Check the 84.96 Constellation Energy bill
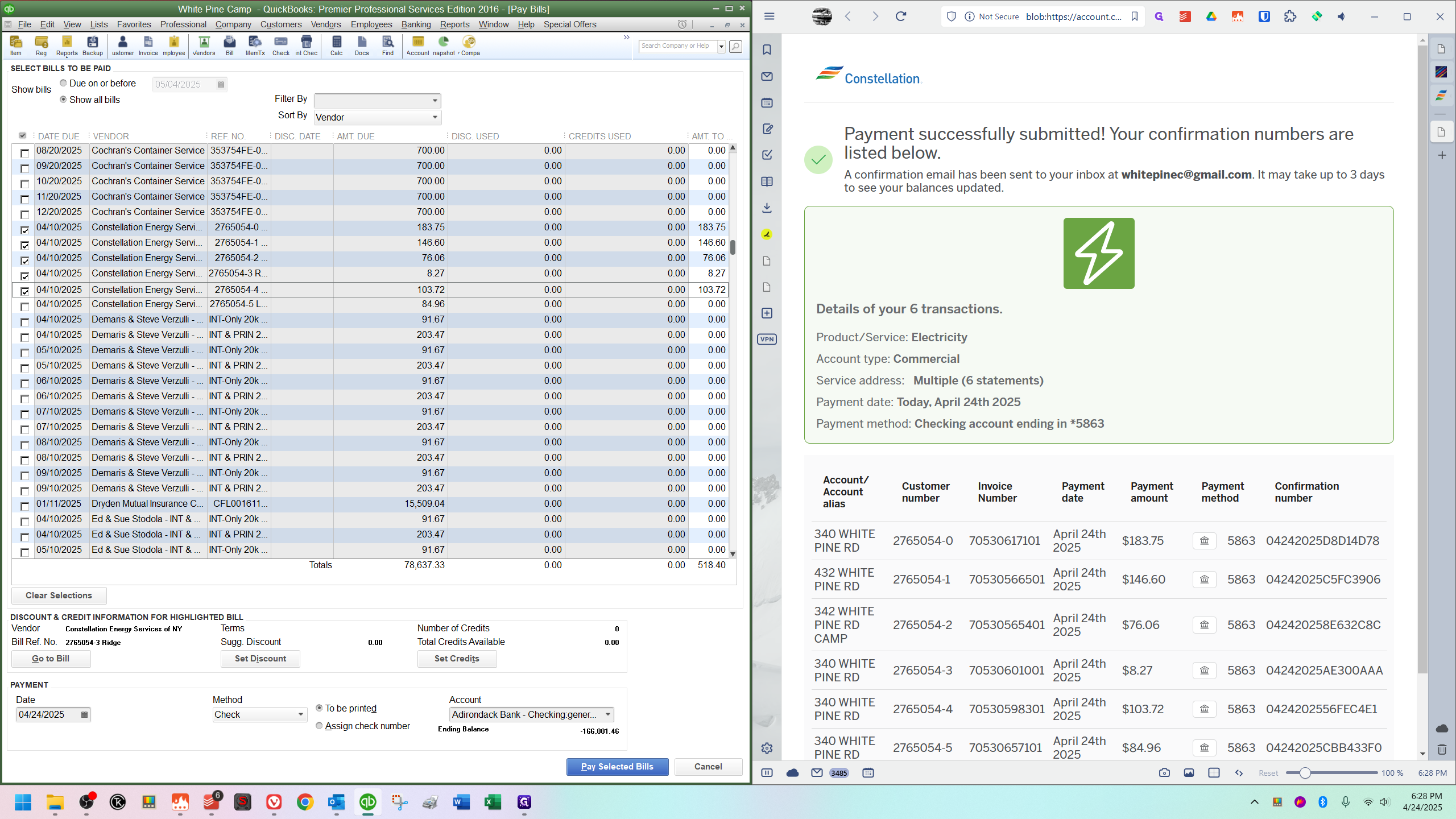Image resolution: width=1456 pixels, height=819 pixels. [x=24, y=307]
